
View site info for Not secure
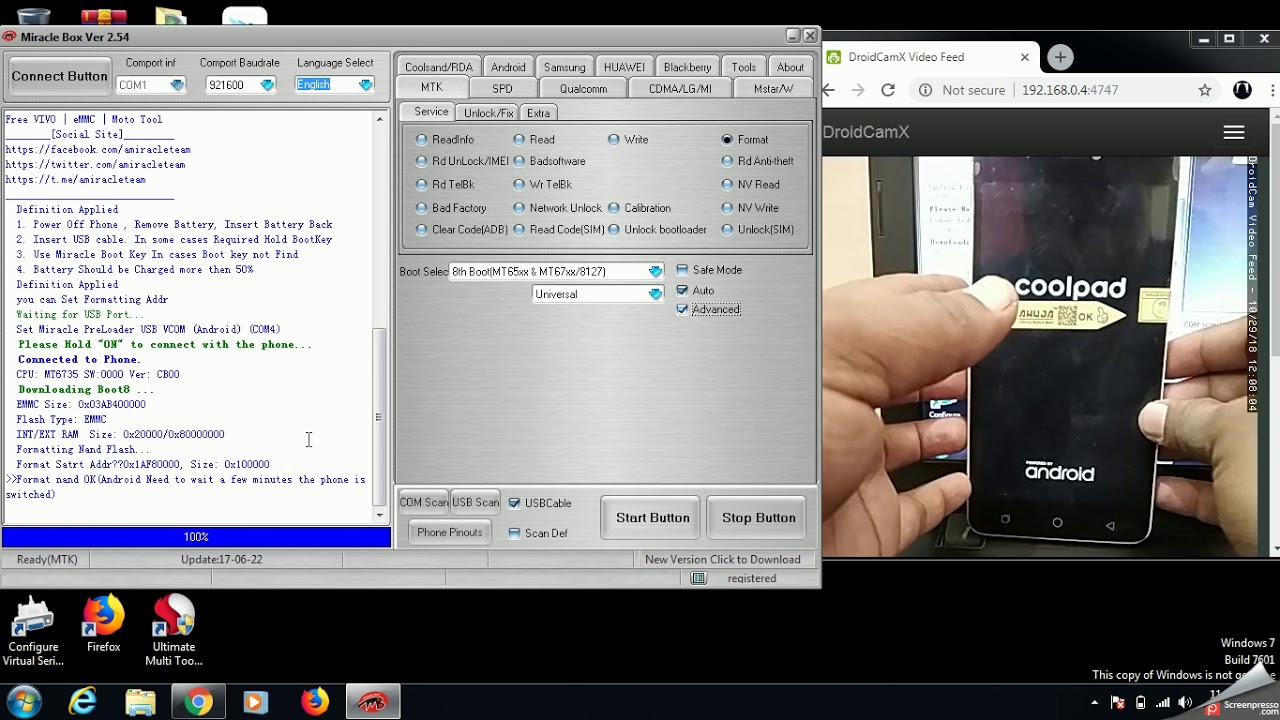[x=961, y=90]
